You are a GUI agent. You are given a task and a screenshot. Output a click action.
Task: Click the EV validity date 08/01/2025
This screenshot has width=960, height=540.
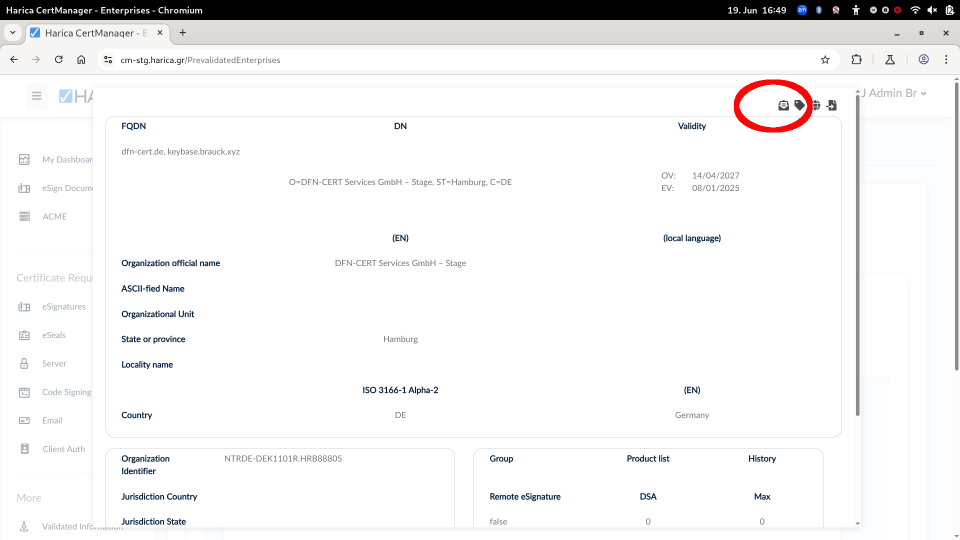pyautogui.click(x=716, y=188)
